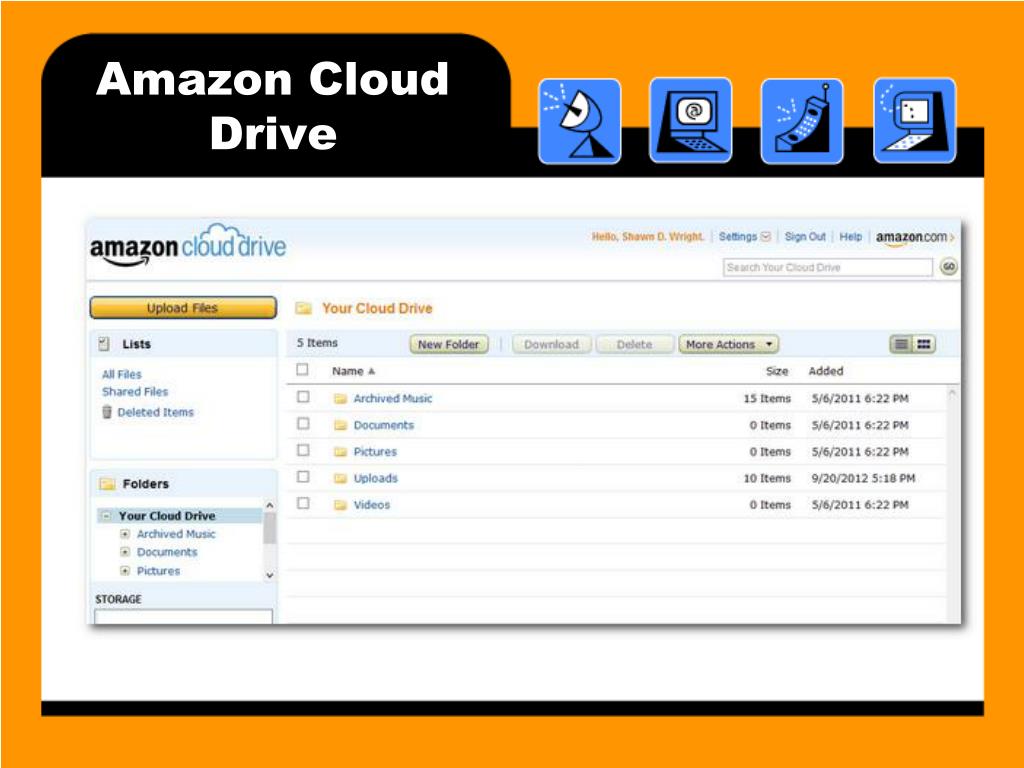This screenshot has height=768, width=1024.
Task: Click the laptop icon in slide header
Action: [914, 121]
